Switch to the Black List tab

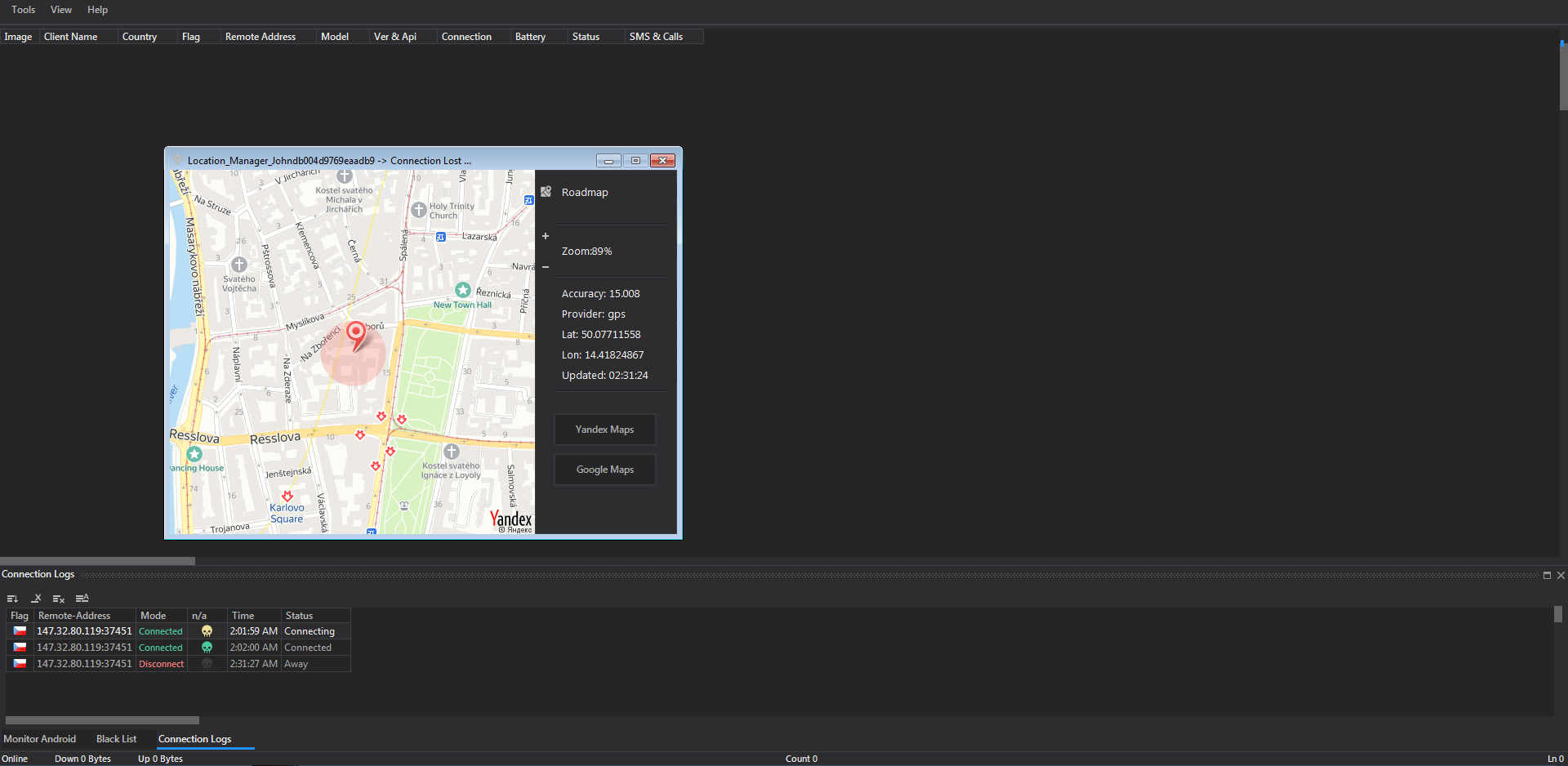coord(117,739)
